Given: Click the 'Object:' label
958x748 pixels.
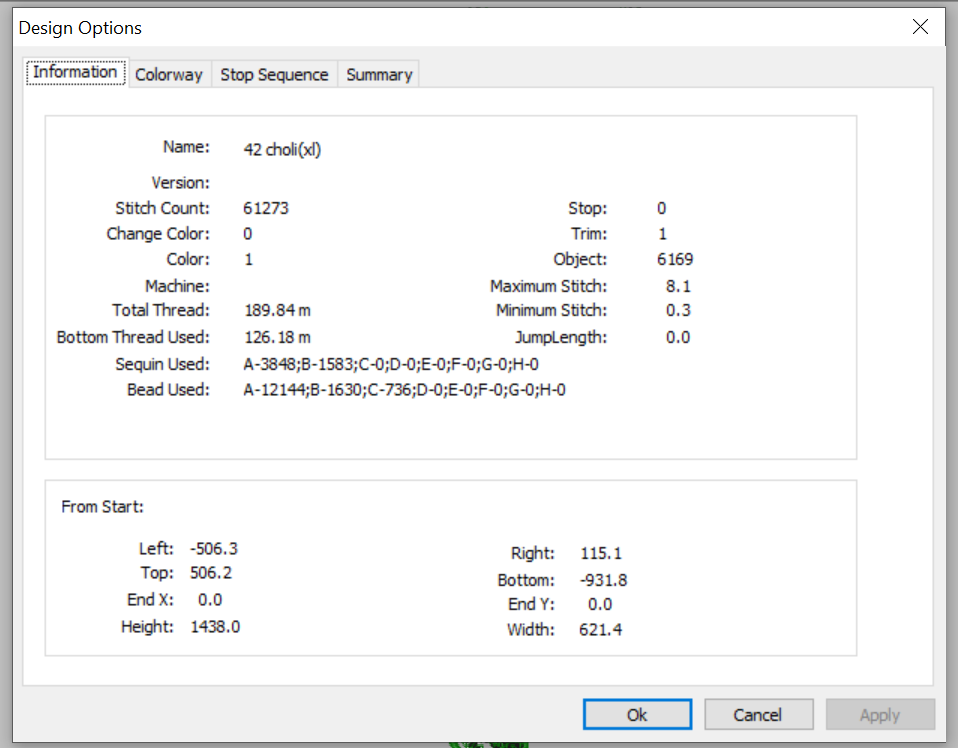Looking at the screenshot, I should point(580,260).
